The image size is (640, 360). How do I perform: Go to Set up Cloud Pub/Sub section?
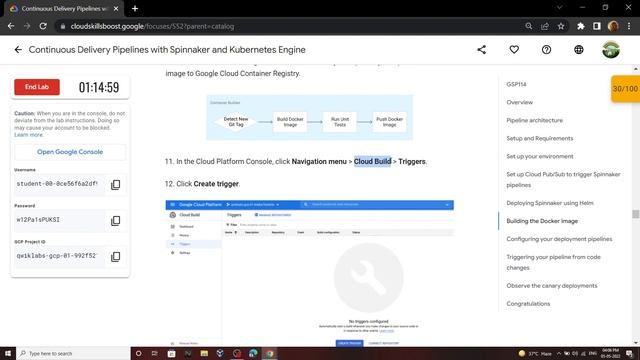(563, 180)
